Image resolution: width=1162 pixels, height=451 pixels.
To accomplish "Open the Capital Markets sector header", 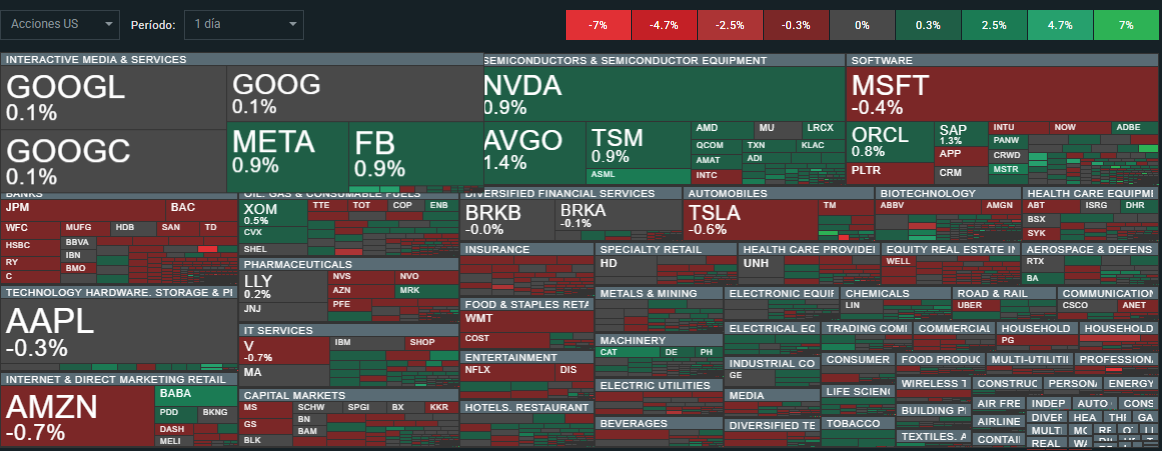I will coord(349,395).
